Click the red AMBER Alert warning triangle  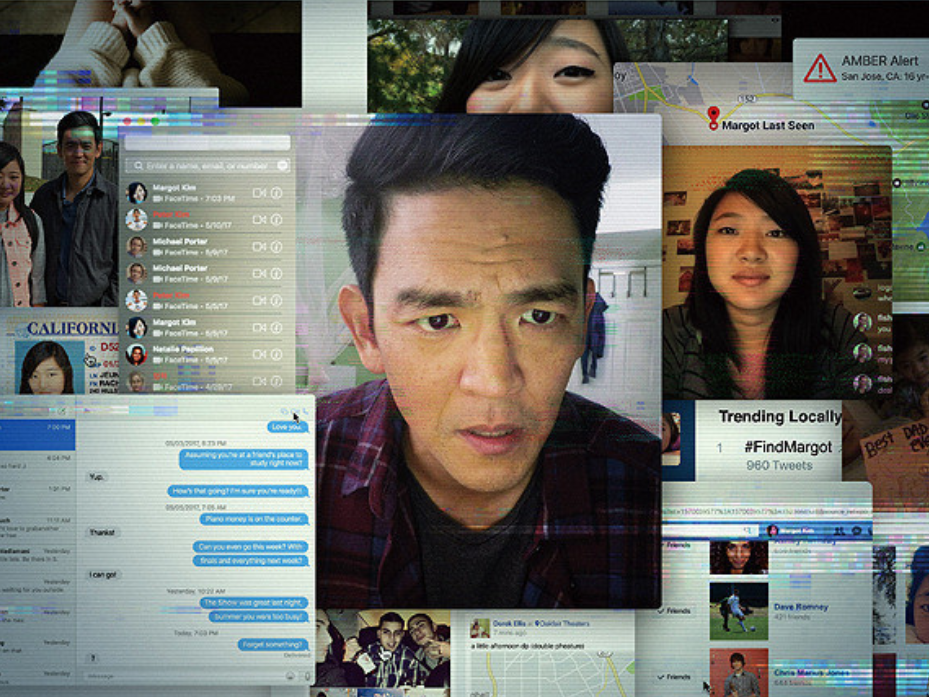tap(820, 69)
